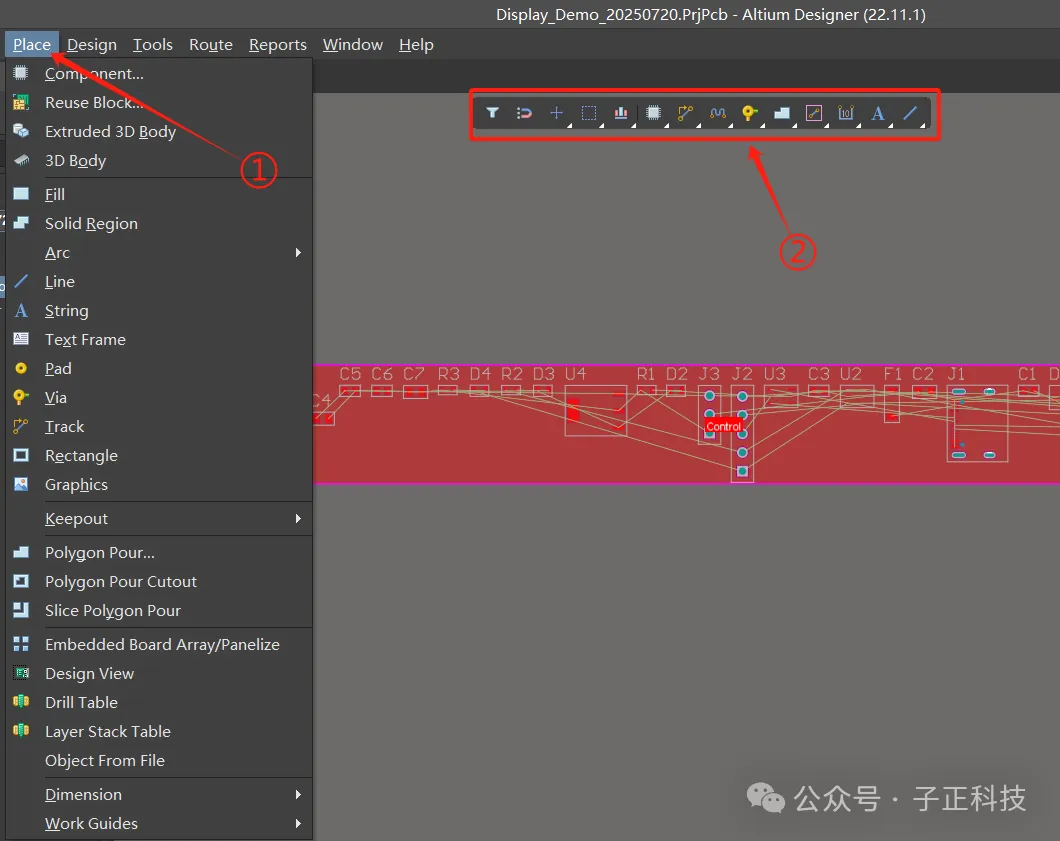Click the place string 'A' icon in Active Bar
The width and height of the screenshot is (1060, 841).
pos(878,113)
